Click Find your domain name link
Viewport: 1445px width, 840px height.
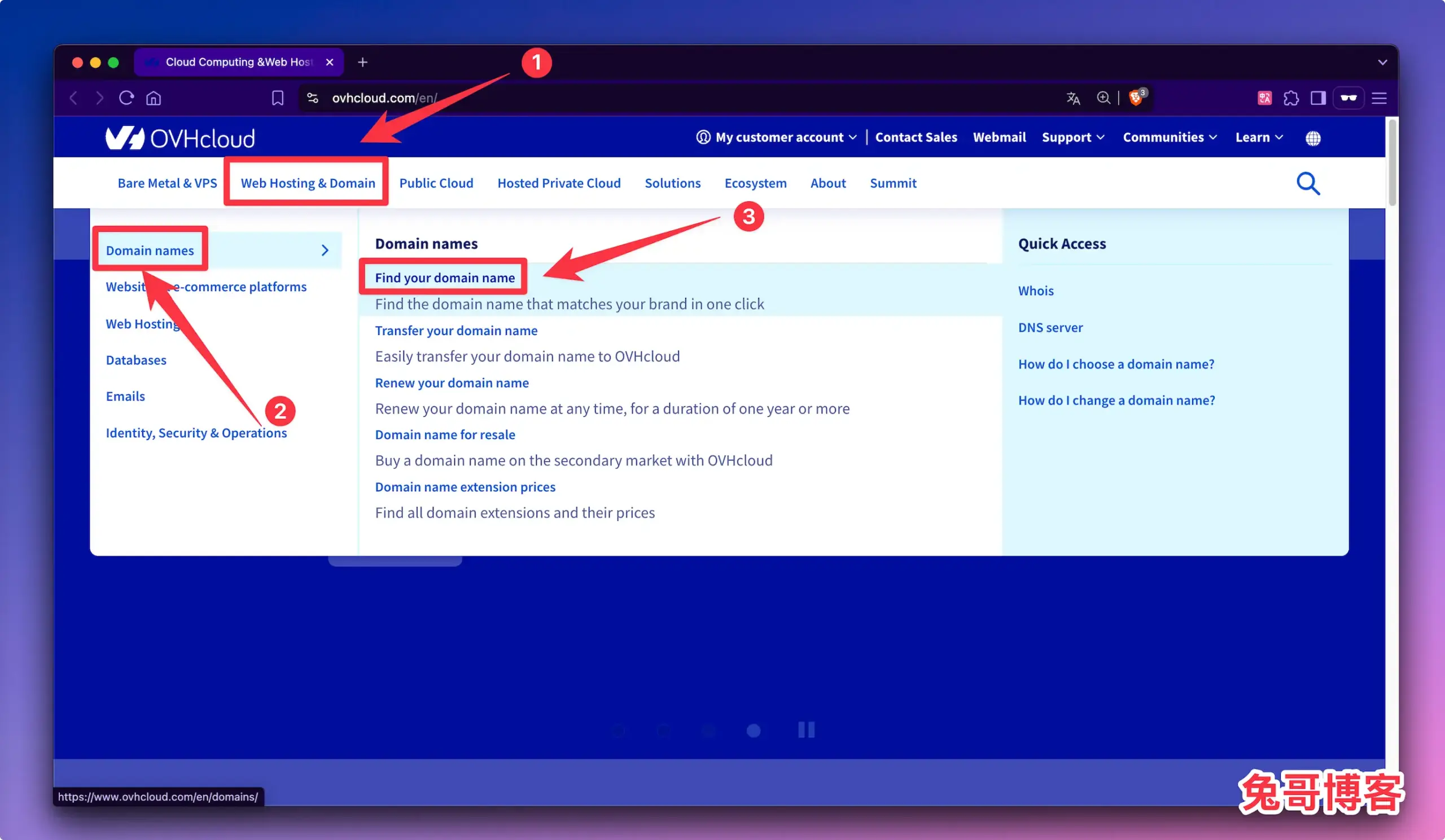(445, 278)
